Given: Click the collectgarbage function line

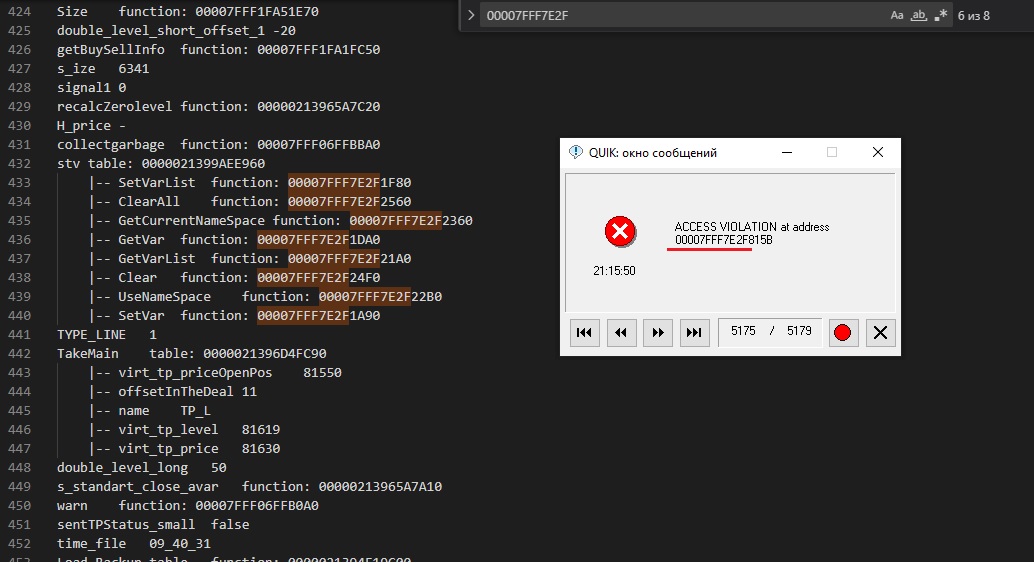Looking at the screenshot, I should coord(218,145).
